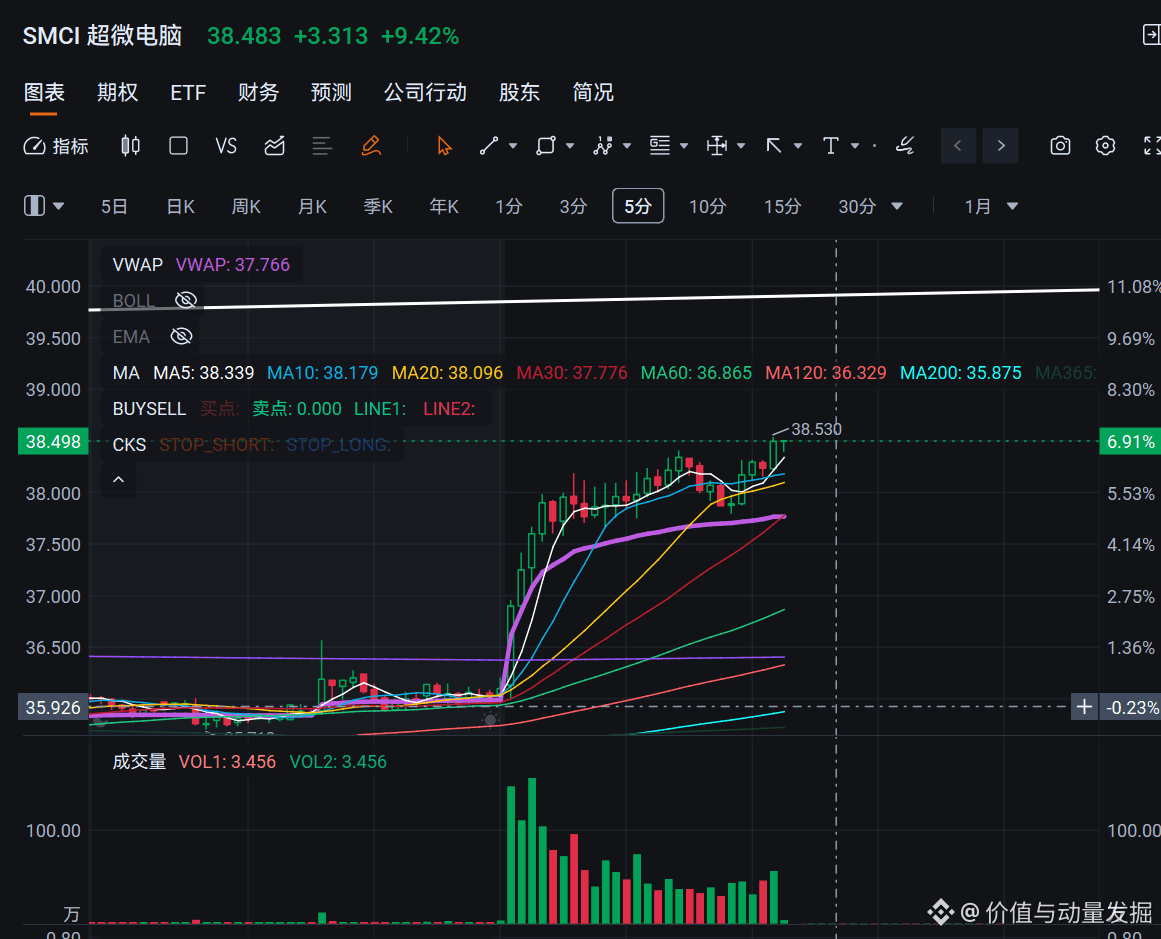1161x939 pixels.
Task: Open the chart layout dropdown
Action: (x=44, y=206)
